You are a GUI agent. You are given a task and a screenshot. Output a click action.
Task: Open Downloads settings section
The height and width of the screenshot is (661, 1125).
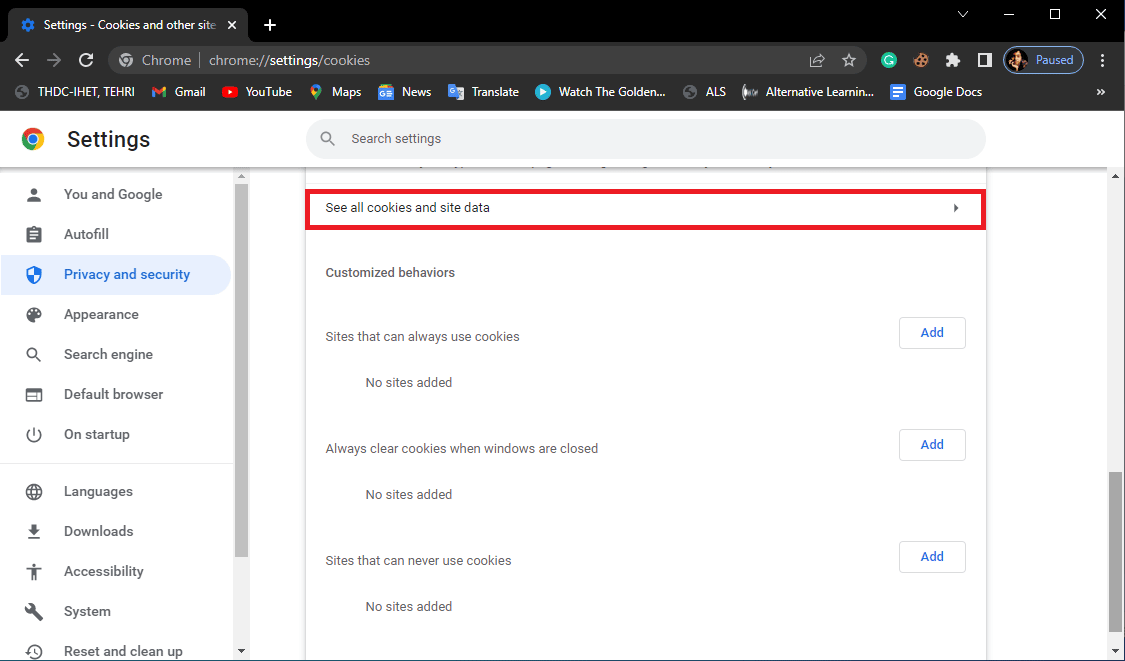tap(116, 532)
